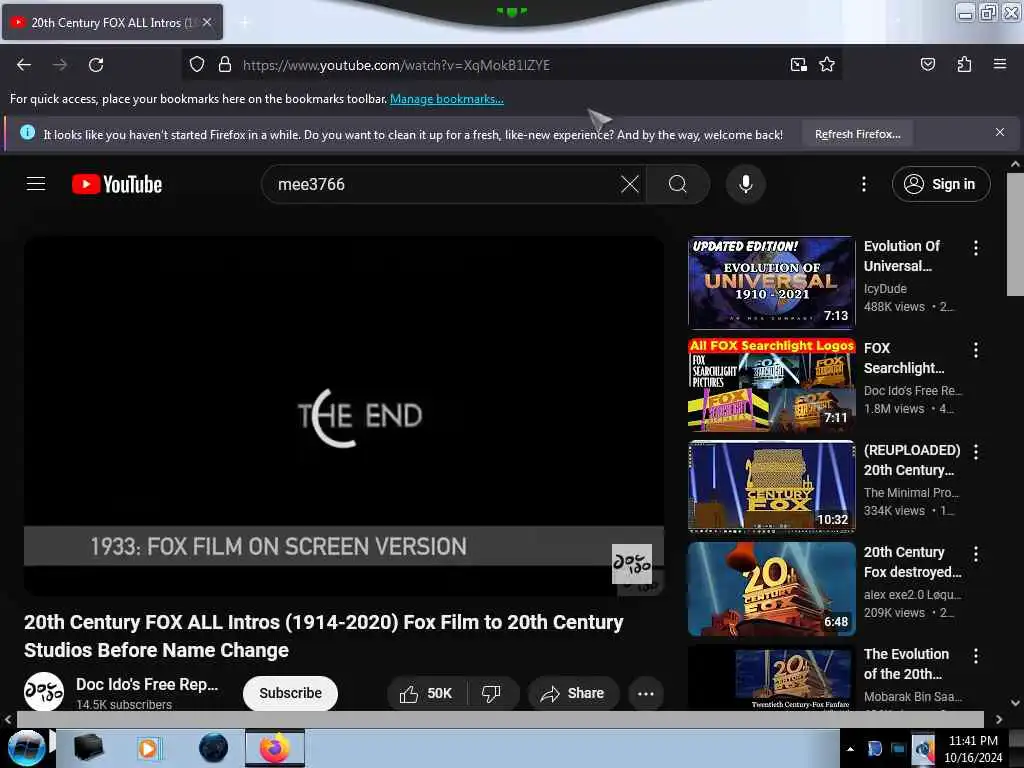
Task: Open Doc Ido's Free Rep... channel name
Action: pos(147,684)
